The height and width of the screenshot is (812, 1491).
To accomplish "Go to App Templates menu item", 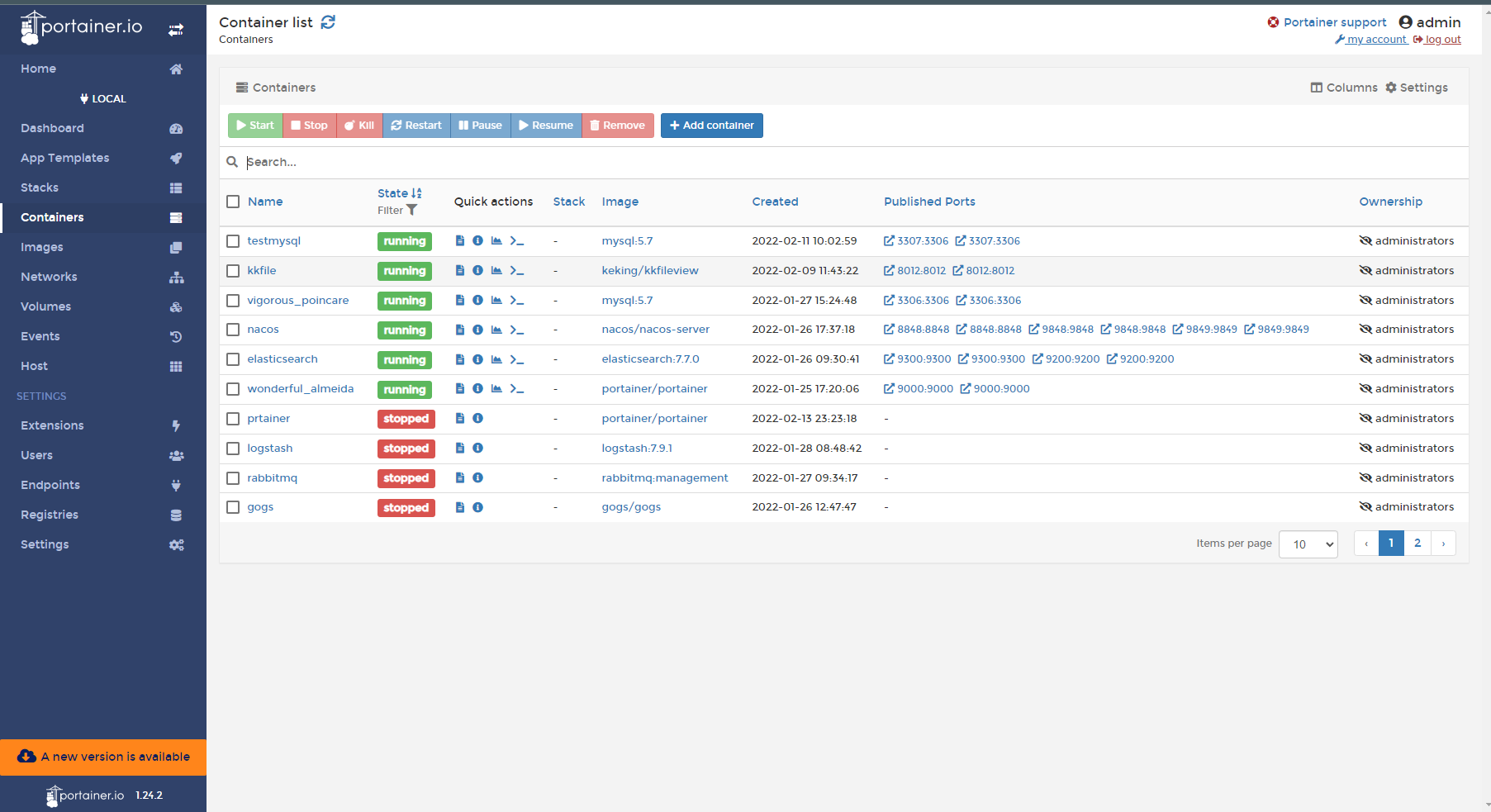I will tap(103, 158).
